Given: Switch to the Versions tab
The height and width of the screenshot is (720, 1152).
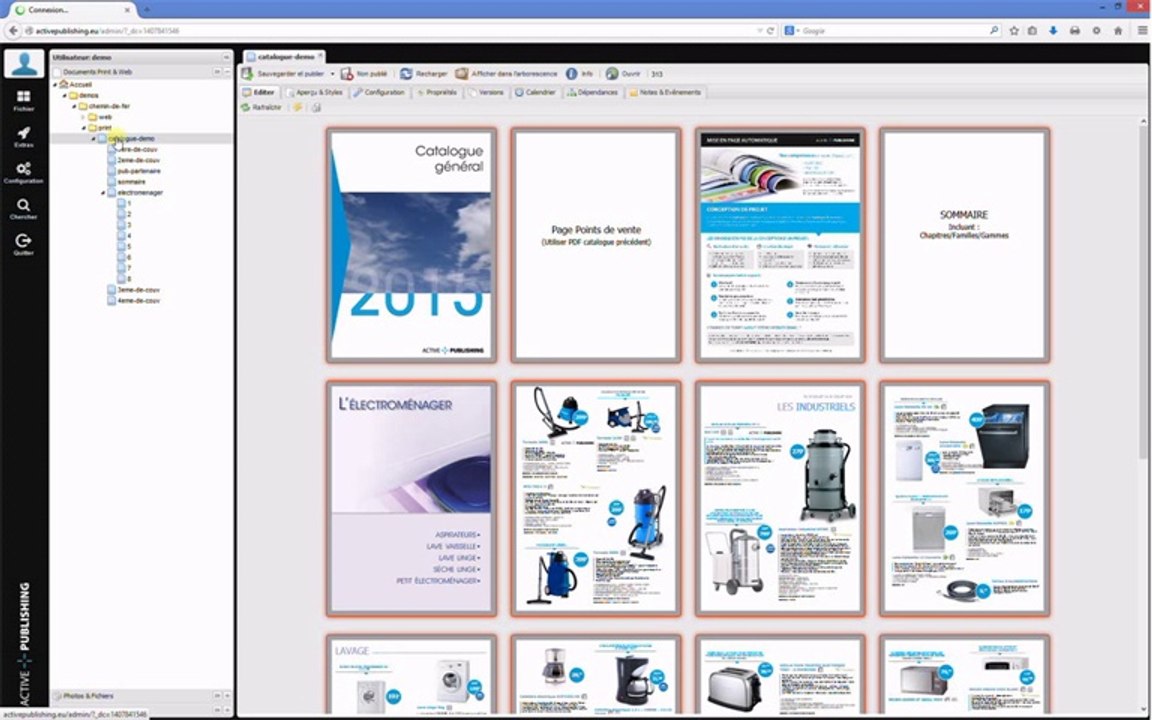Looking at the screenshot, I should 486,93.
